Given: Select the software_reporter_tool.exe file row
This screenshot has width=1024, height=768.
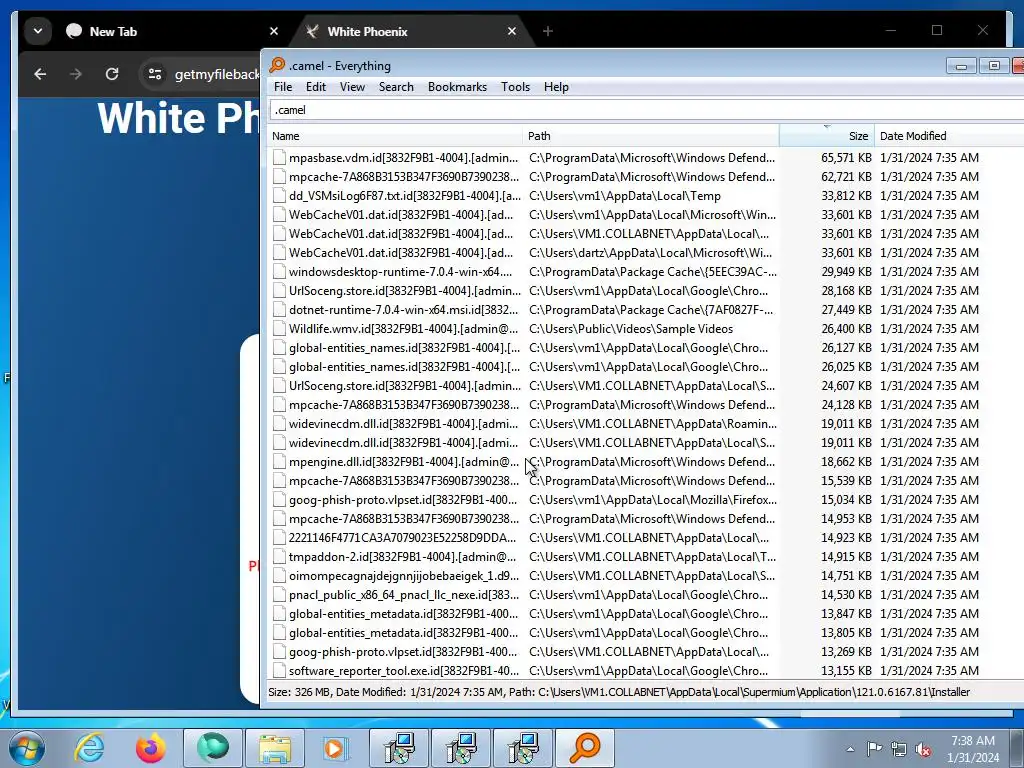Looking at the screenshot, I should pyautogui.click(x=646, y=671).
